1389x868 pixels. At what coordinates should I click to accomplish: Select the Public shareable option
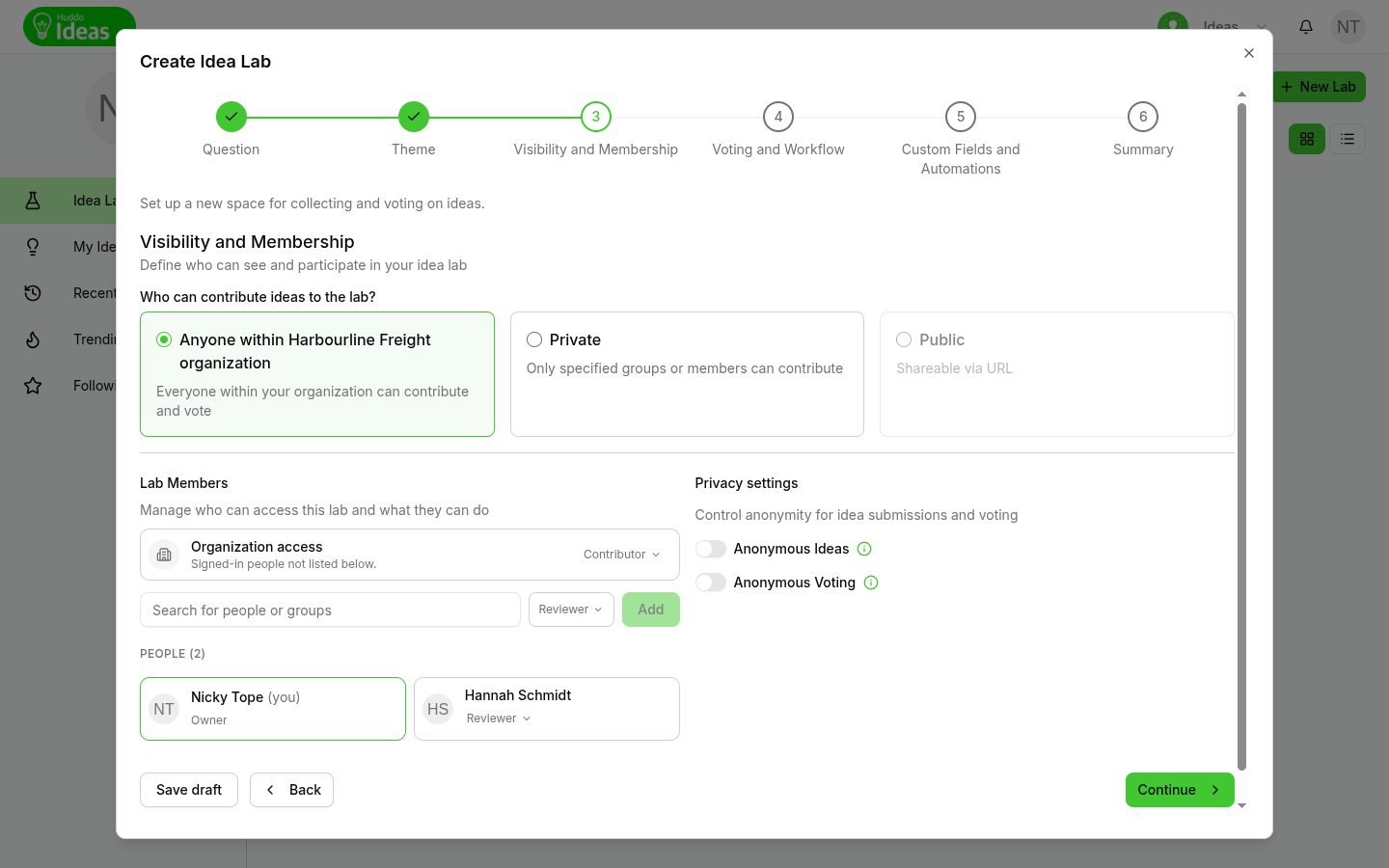click(1057, 374)
